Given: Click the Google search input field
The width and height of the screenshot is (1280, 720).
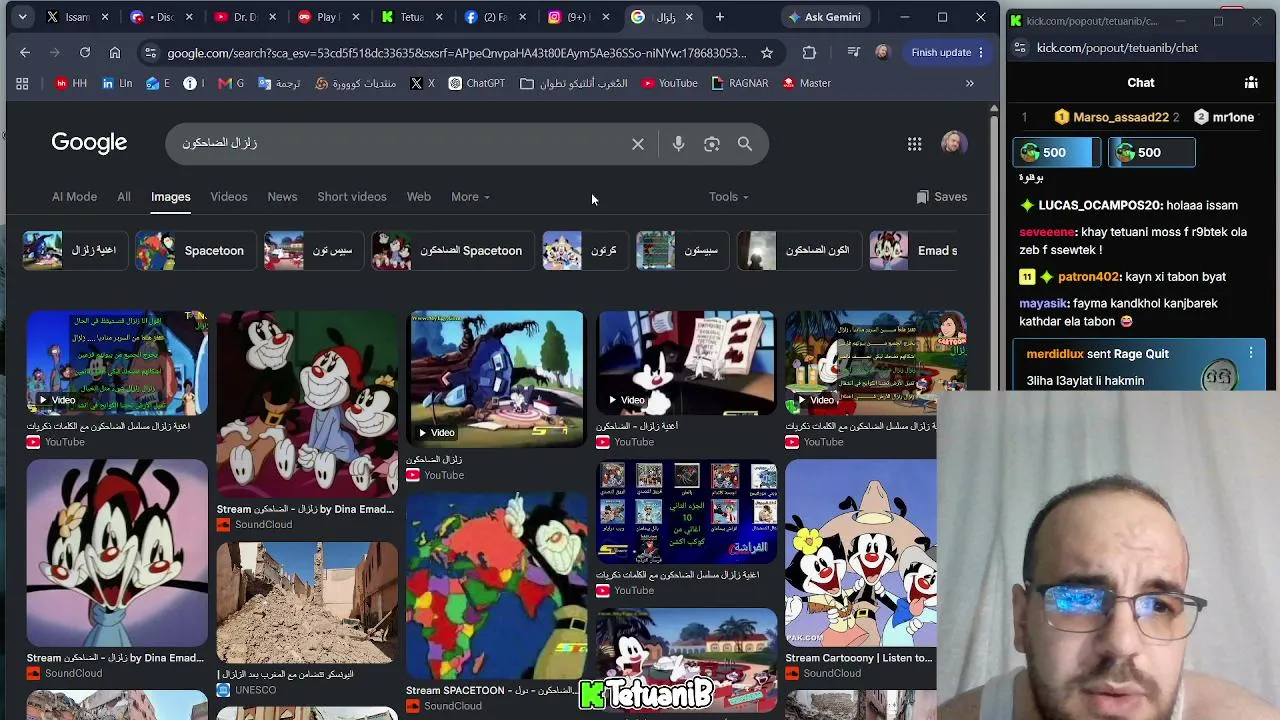Looking at the screenshot, I should pyautogui.click(x=400, y=144).
